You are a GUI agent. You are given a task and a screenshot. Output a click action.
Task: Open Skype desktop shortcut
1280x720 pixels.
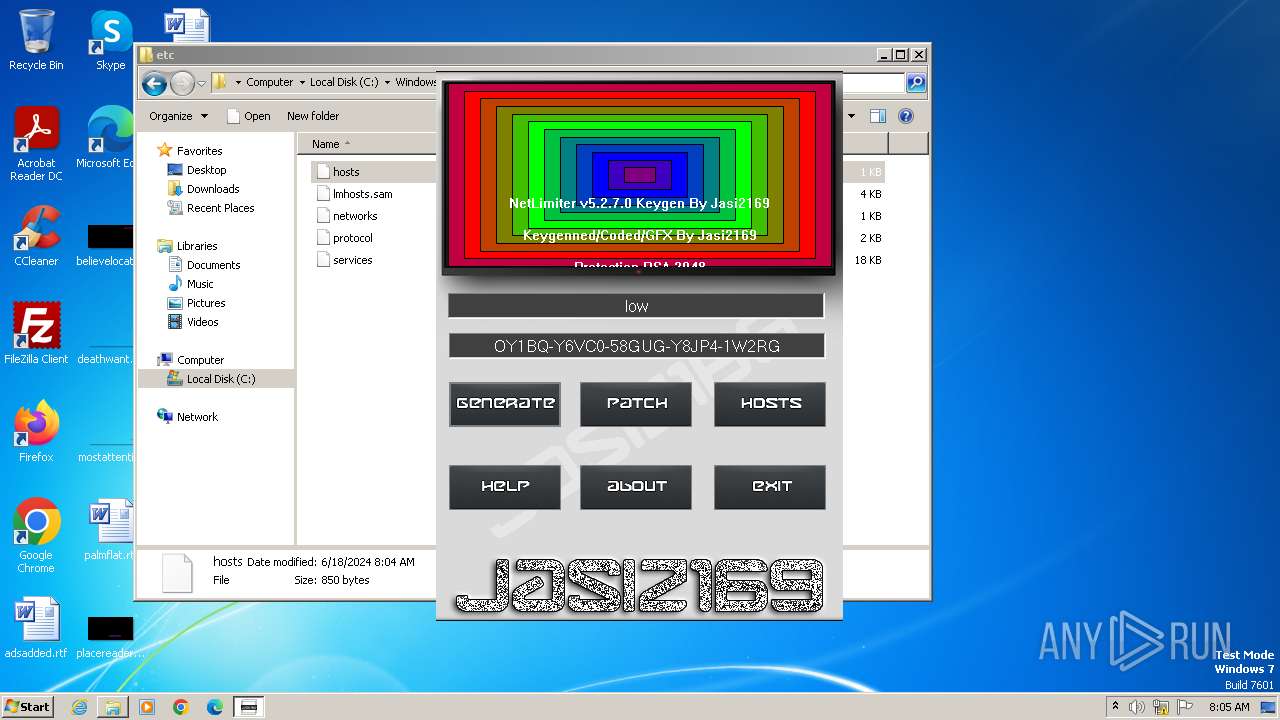pos(110,40)
